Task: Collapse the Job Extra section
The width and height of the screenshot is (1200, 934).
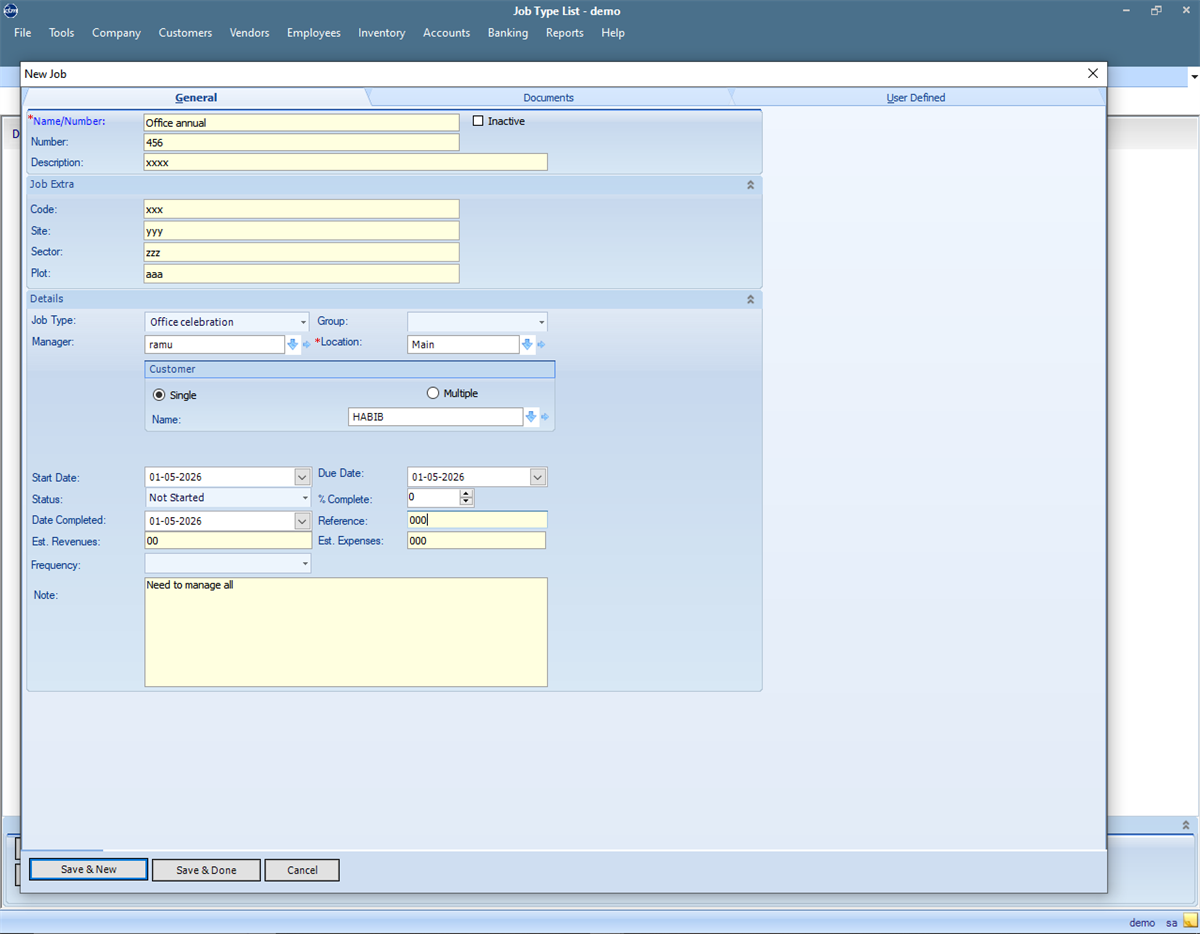Action: pyautogui.click(x=750, y=185)
